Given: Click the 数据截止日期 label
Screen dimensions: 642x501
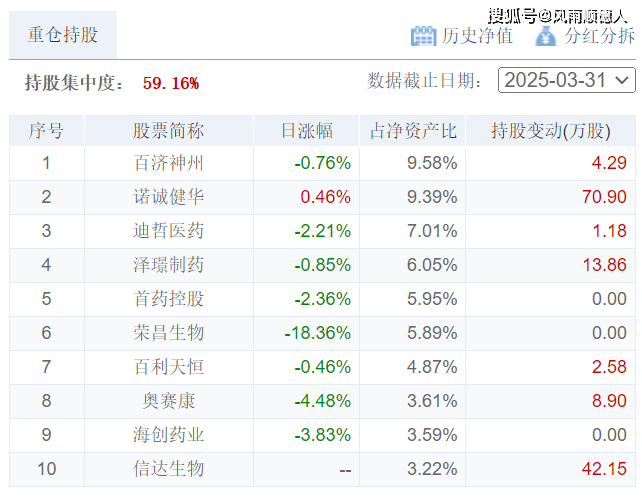Looking at the screenshot, I should 424,81.
